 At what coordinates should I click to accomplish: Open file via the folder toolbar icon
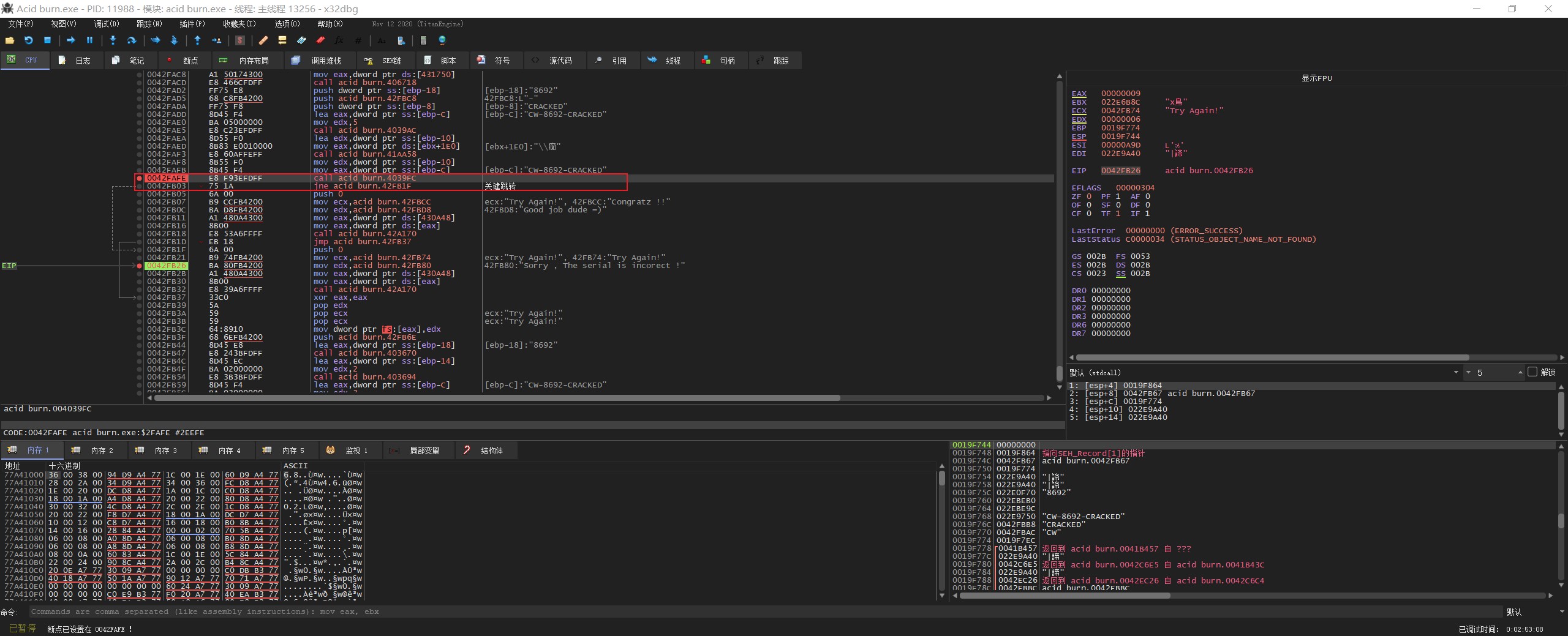[x=10, y=40]
